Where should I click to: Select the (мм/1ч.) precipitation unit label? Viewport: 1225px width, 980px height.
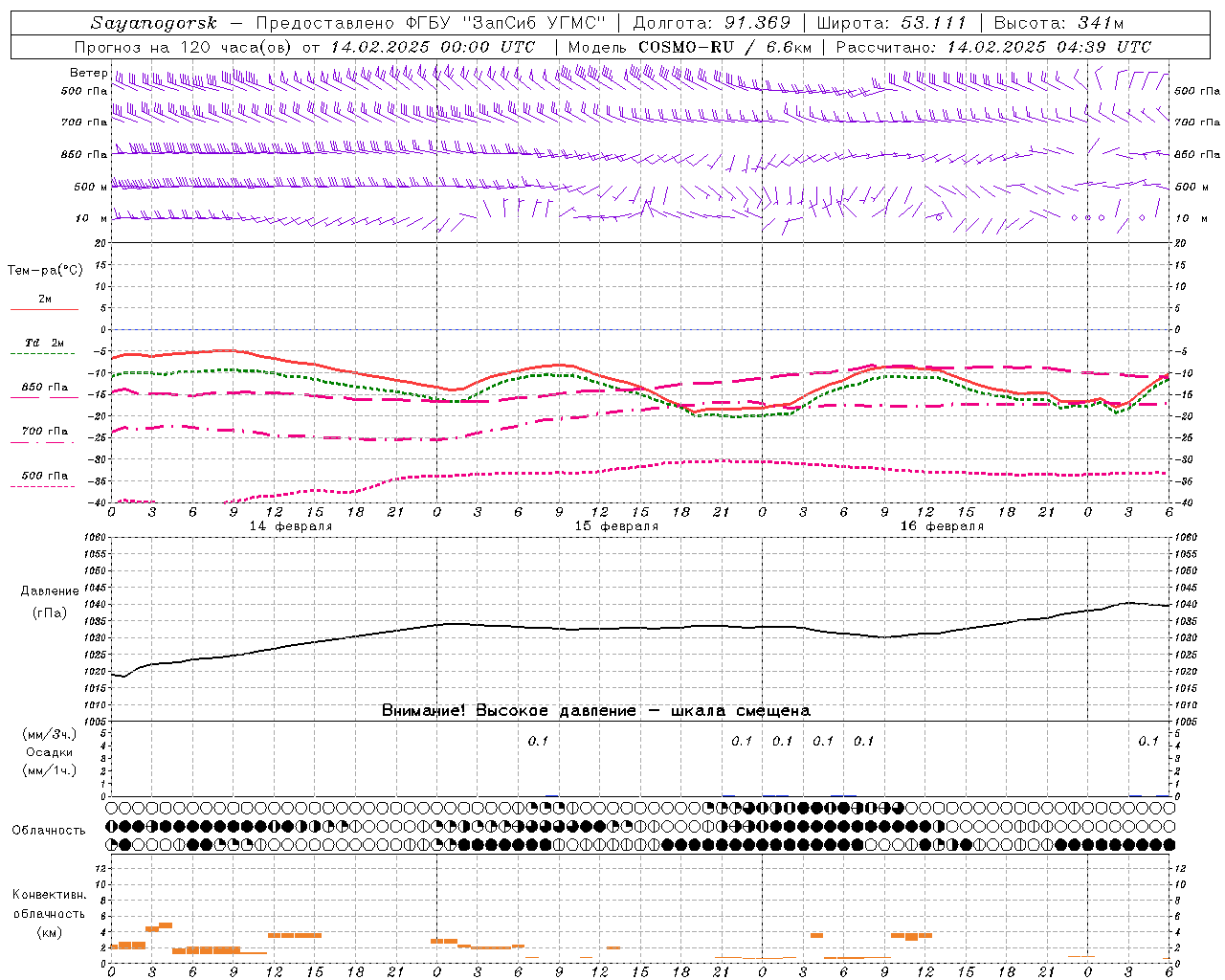pos(50,770)
